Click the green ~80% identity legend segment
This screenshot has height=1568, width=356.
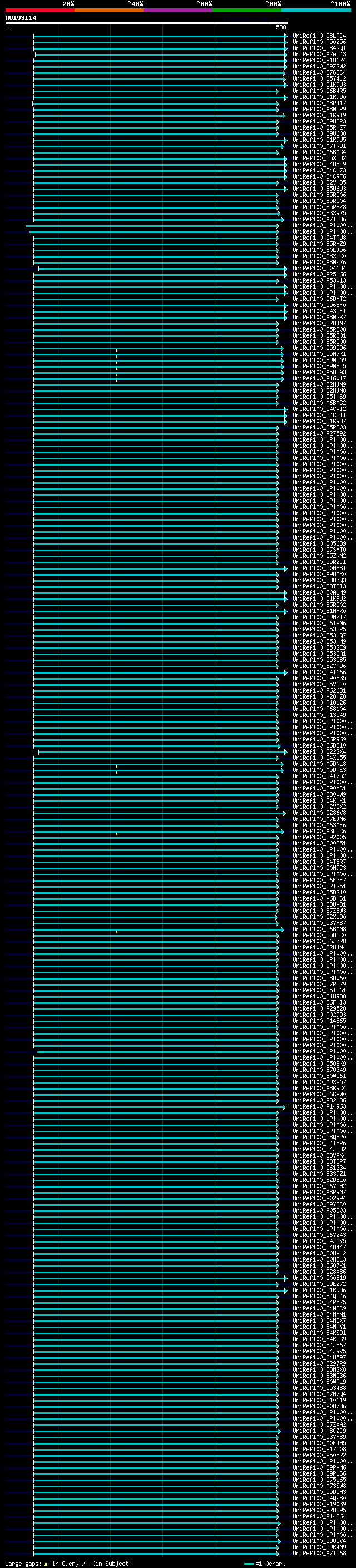[x=247, y=10]
